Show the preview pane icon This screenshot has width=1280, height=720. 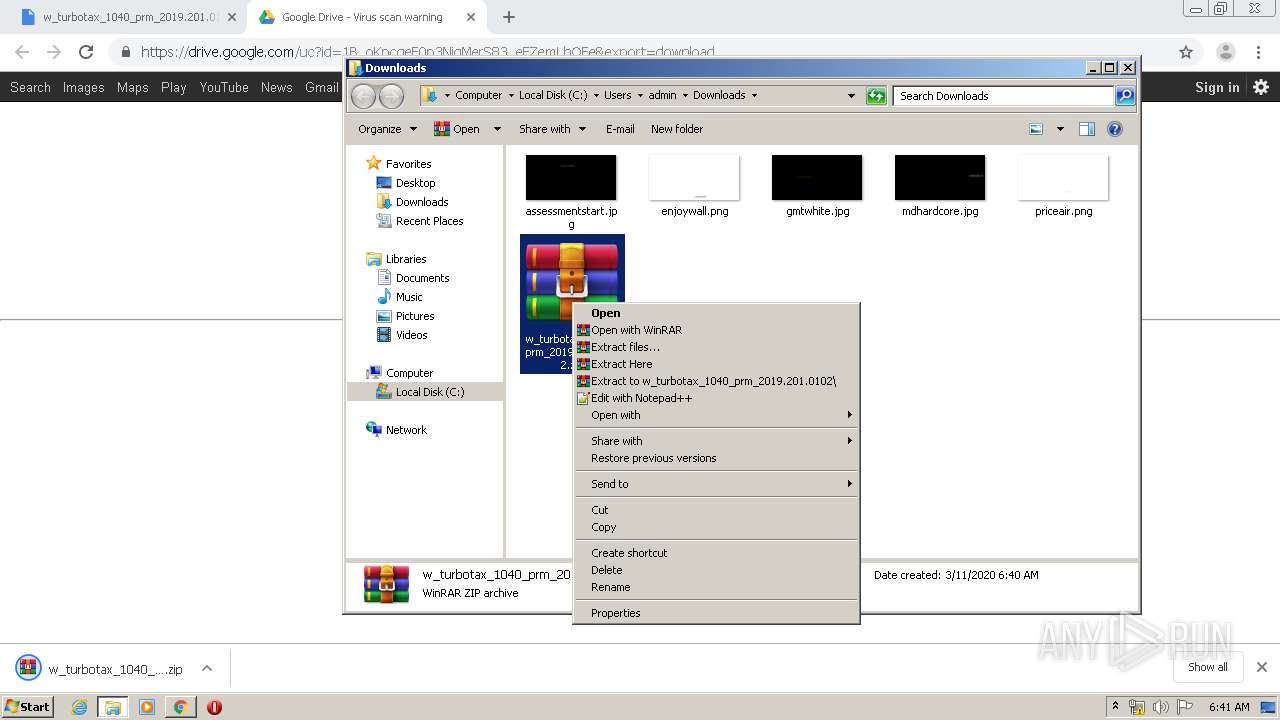point(1087,129)
